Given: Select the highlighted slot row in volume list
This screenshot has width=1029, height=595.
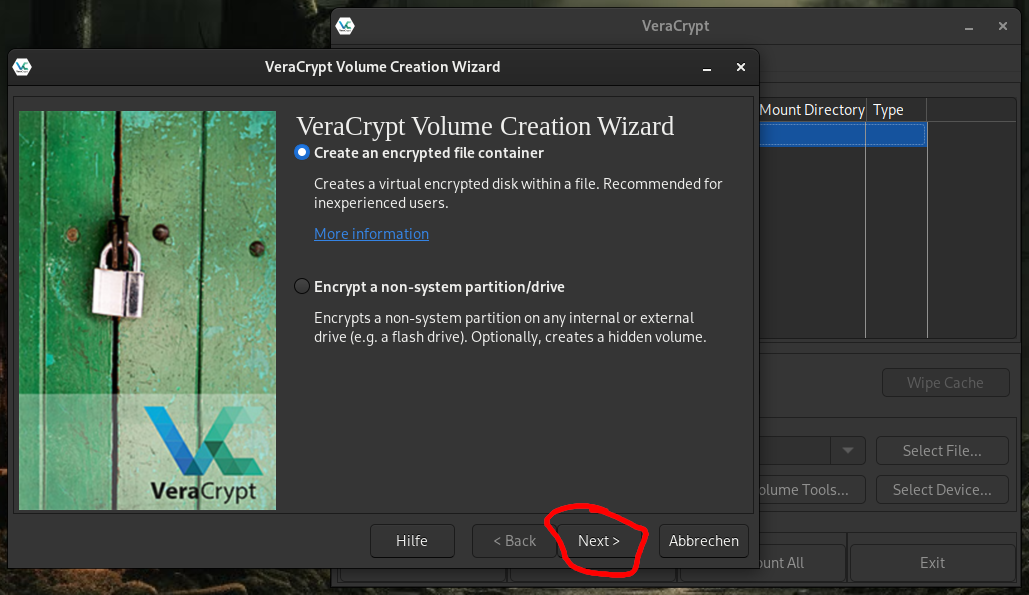Looking at the screenshot, I should click(843, 134).
